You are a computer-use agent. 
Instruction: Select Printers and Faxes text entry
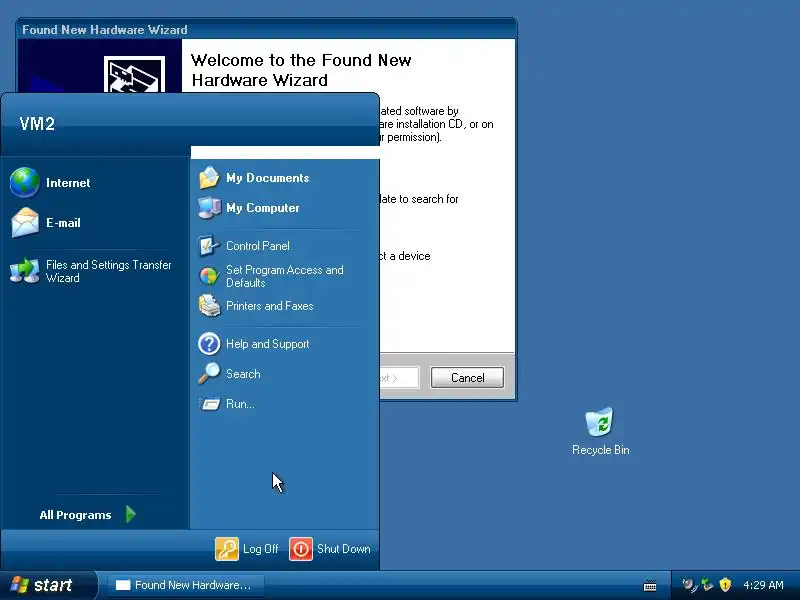click(269, 306)
